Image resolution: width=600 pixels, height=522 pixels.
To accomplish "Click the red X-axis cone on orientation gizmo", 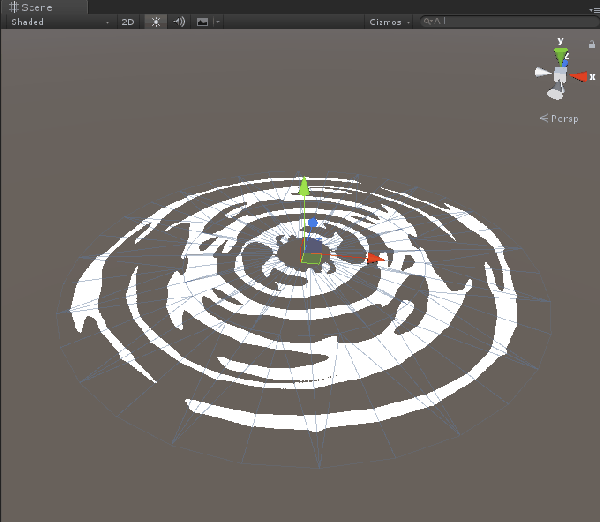I will pyautogui.click(x=579, y=76).
